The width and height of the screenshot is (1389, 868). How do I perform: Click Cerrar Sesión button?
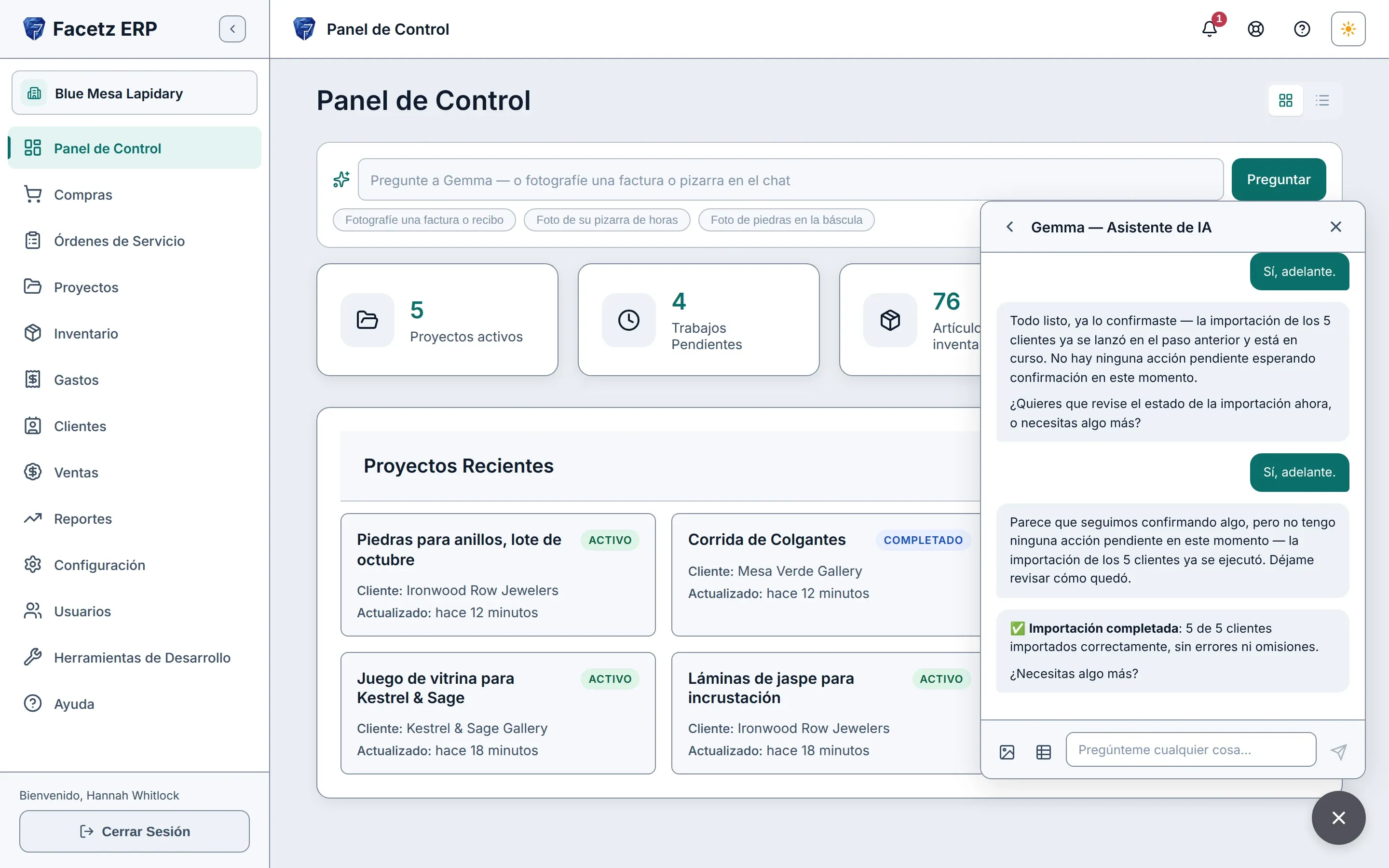tap(134, 831)
